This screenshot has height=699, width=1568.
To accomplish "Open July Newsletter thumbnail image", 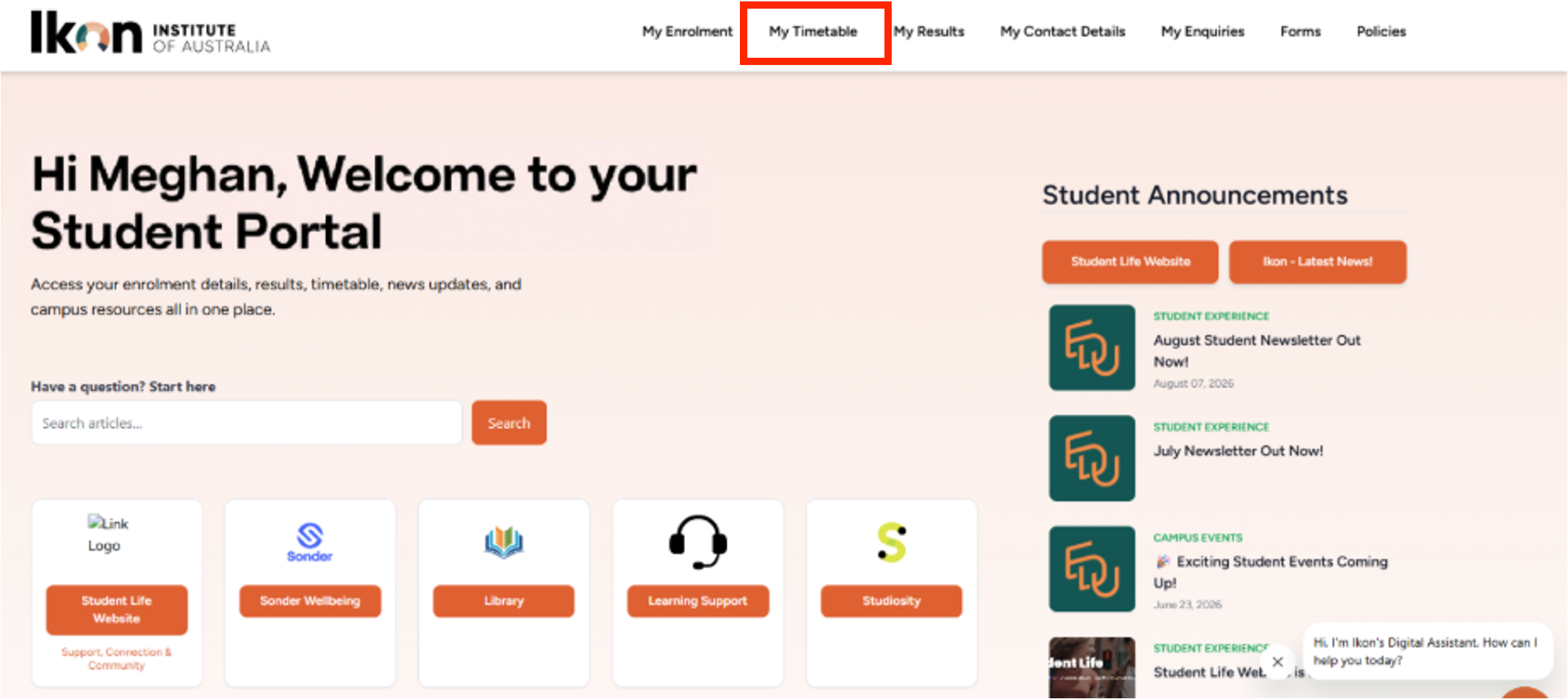I will tap(1092, 459).
